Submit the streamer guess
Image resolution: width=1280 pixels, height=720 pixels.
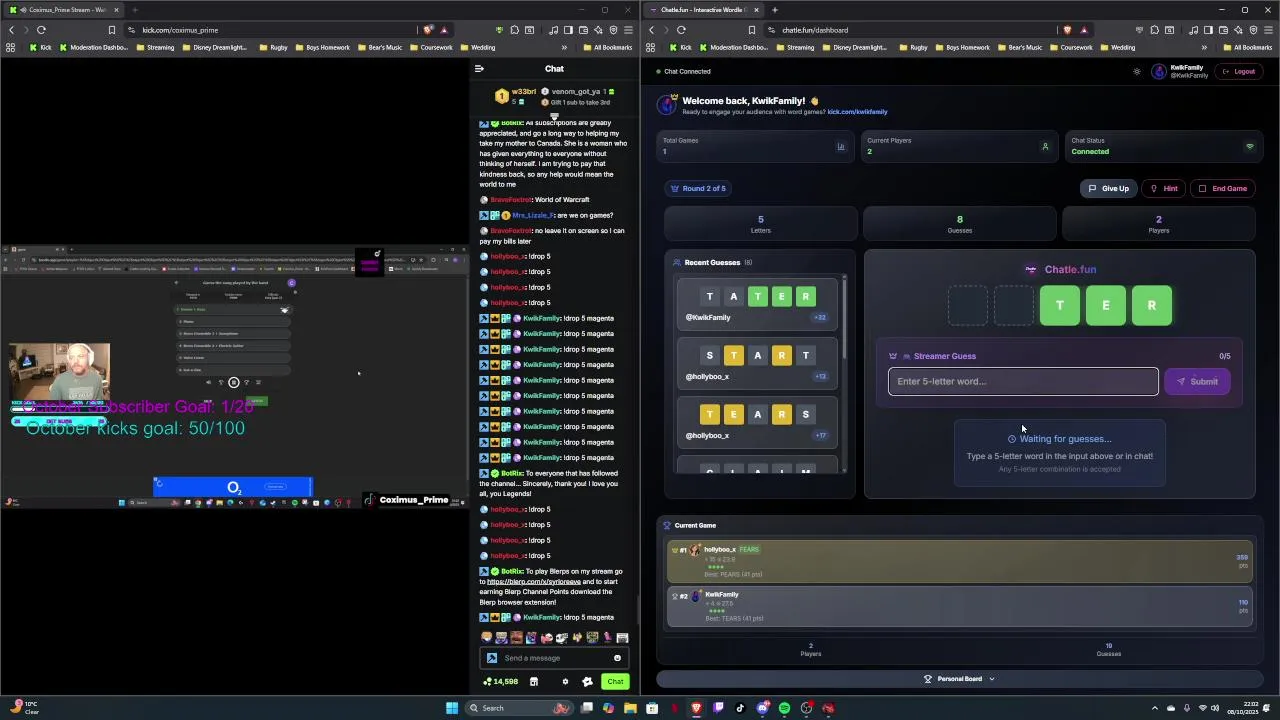pyautogui.click(x=1198, y=381)
